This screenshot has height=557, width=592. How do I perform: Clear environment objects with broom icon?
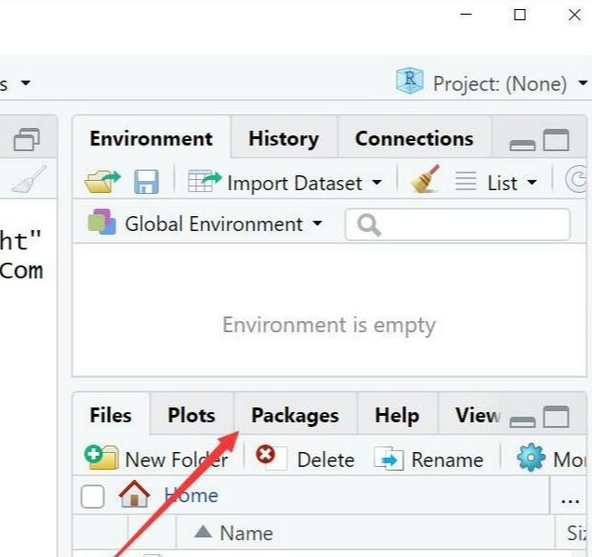425,179
